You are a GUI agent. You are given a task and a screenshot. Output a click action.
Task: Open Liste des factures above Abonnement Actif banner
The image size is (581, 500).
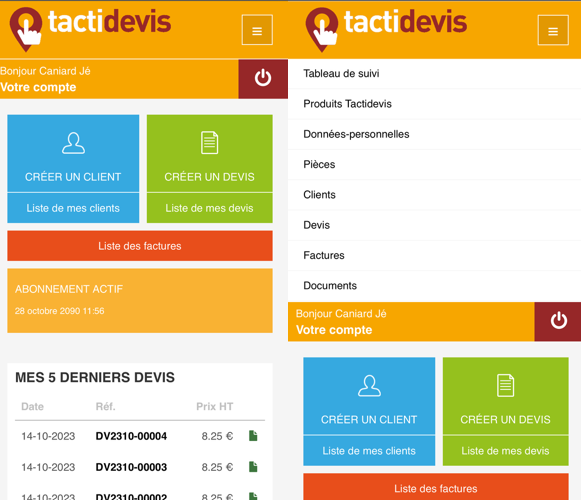pos(140,246)
